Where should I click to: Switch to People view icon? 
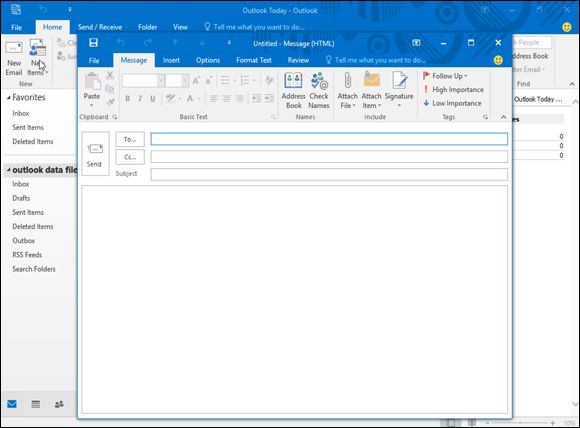coord(59,404)
